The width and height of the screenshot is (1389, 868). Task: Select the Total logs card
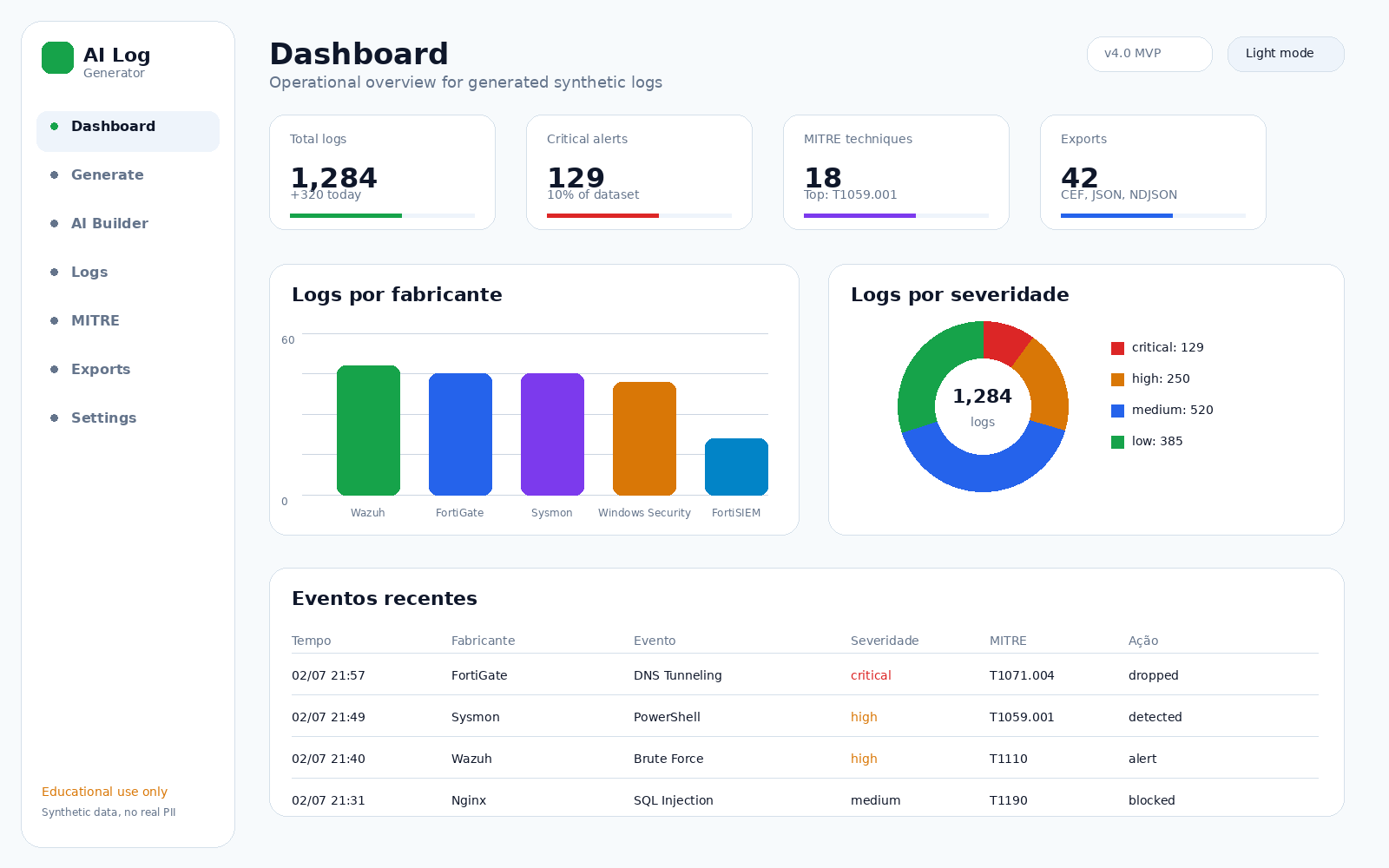pos(382,173)
